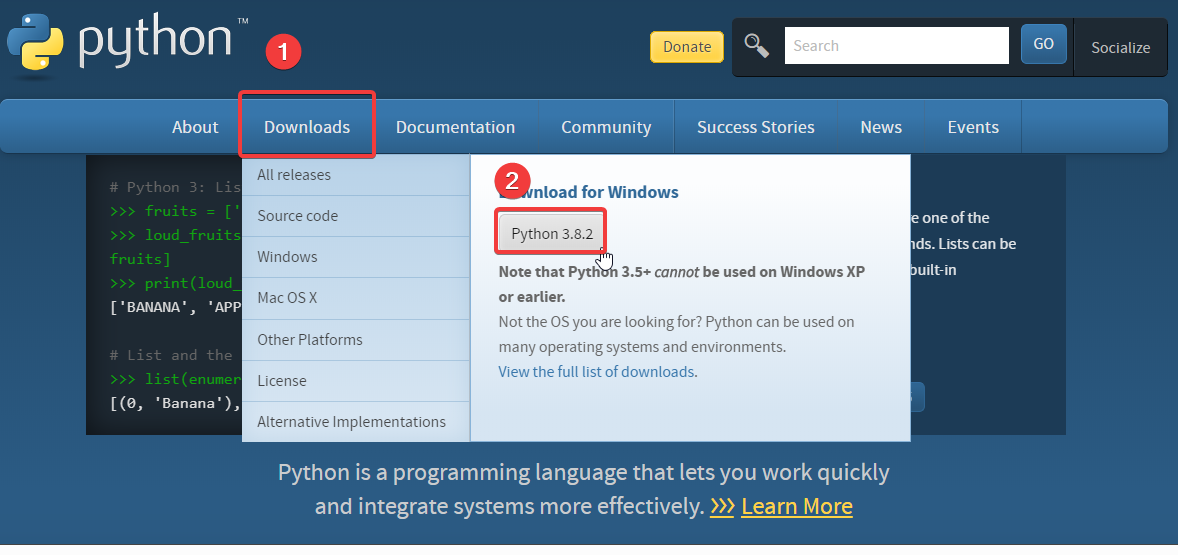
Task: Focus the Search input field
Action: click(896, 46)
